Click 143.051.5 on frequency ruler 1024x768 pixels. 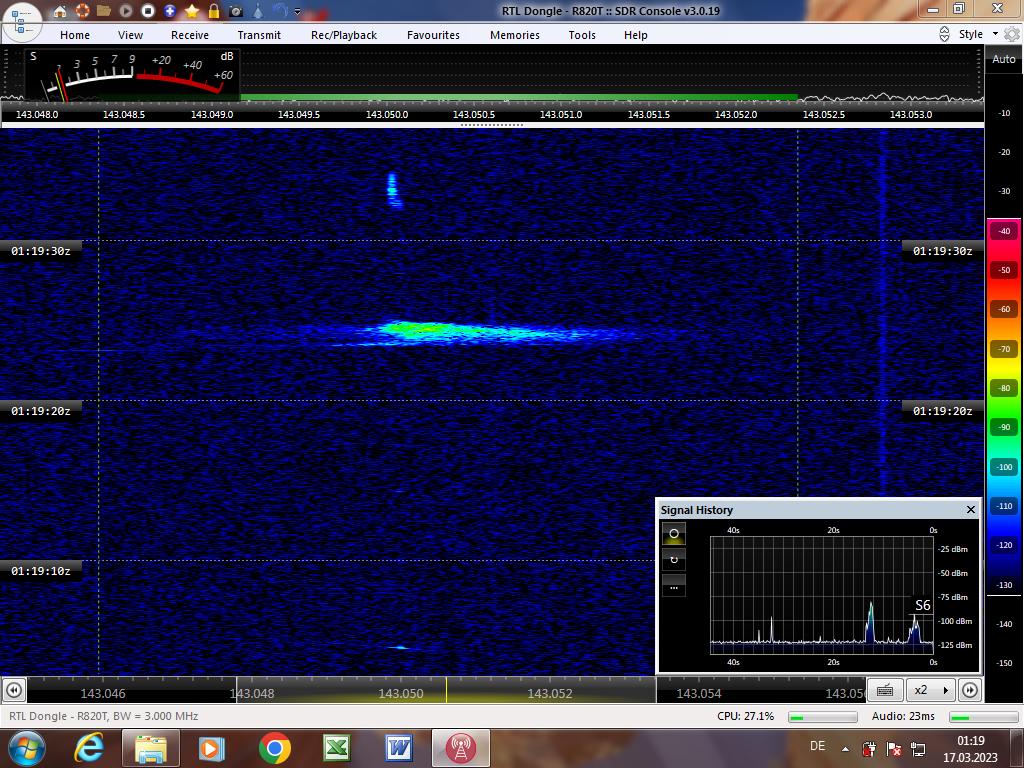tap(648, 114)
